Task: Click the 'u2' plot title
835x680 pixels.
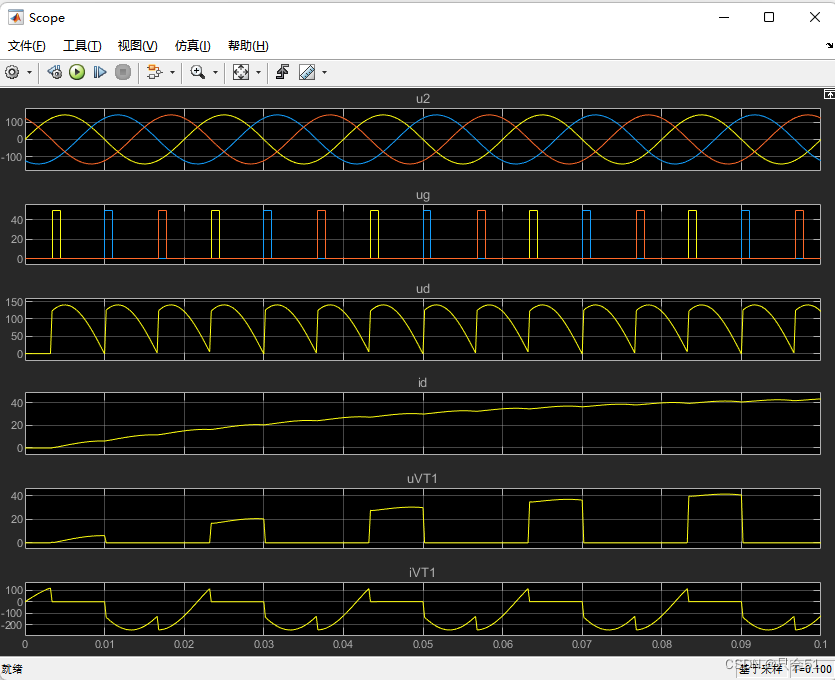Action: (x=422, y=99)
